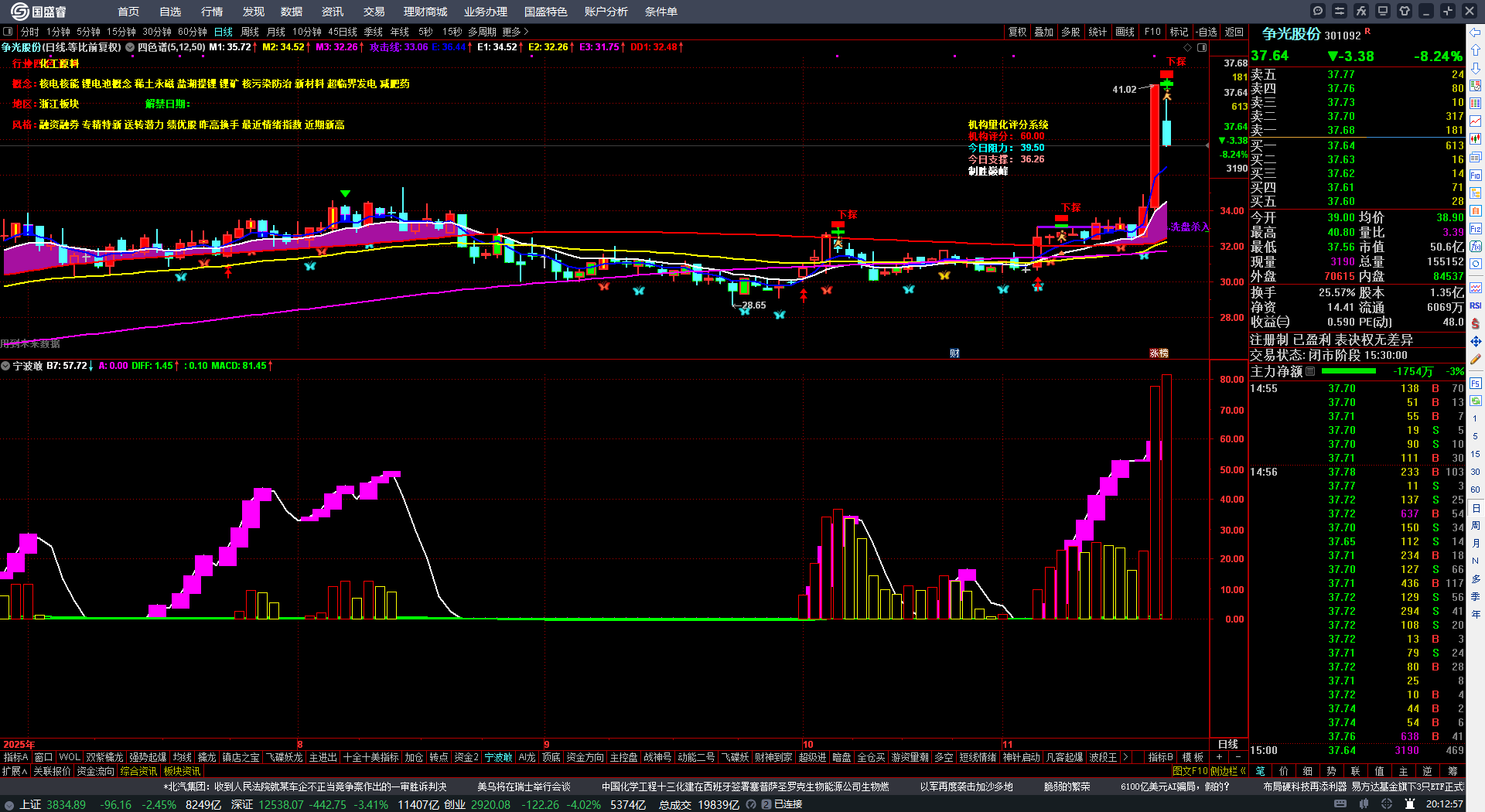Image resolution: width=1485 pixels, height=812 pixels.
Task: Open the 模板 template dropdown
Action: click(1193, 757)
